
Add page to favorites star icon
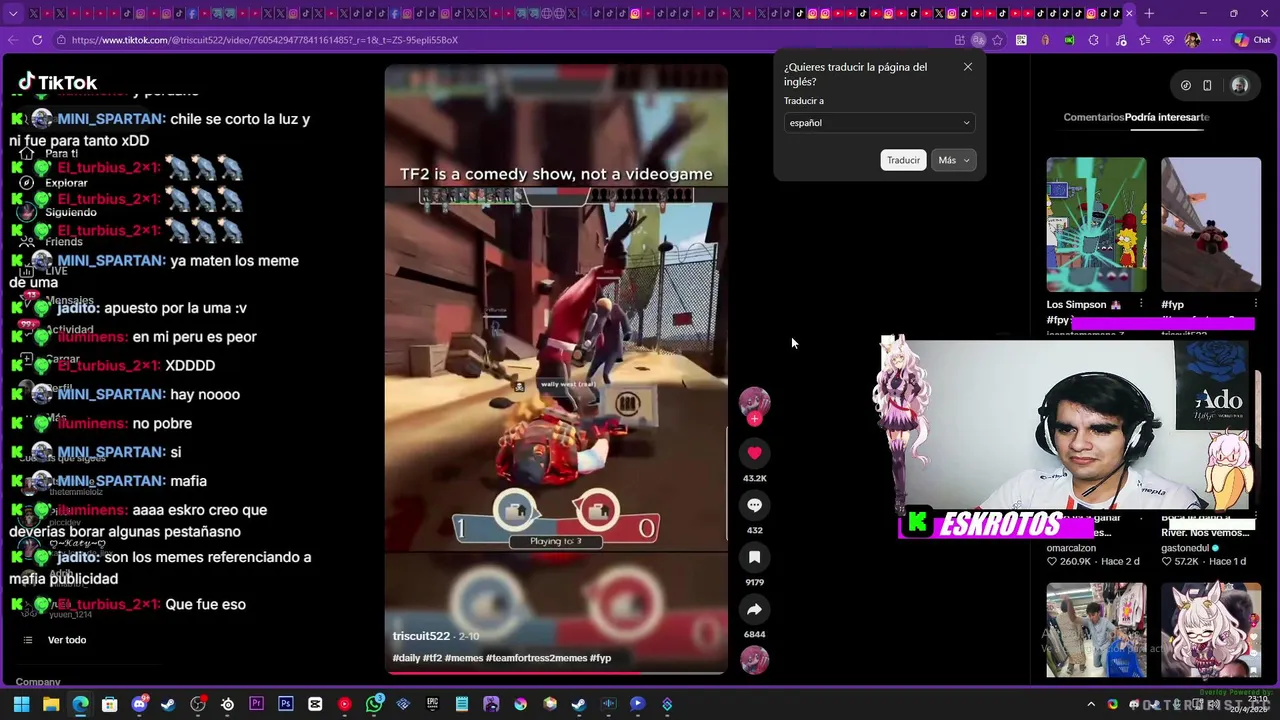tap(997, 40)
